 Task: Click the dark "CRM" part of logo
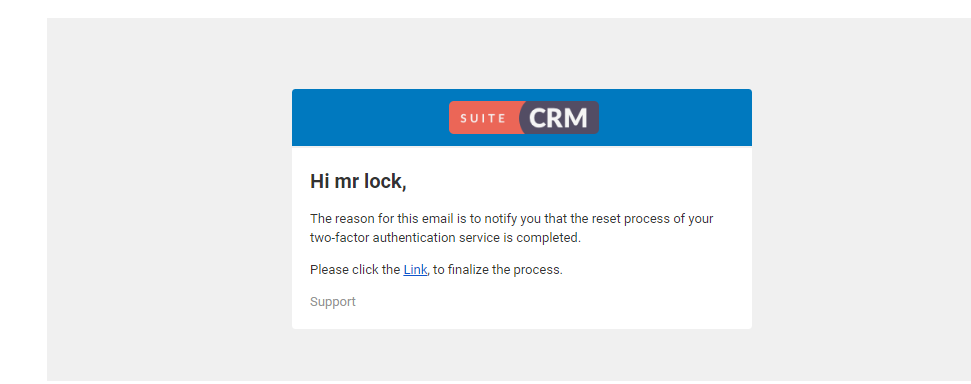coord(560,118)
